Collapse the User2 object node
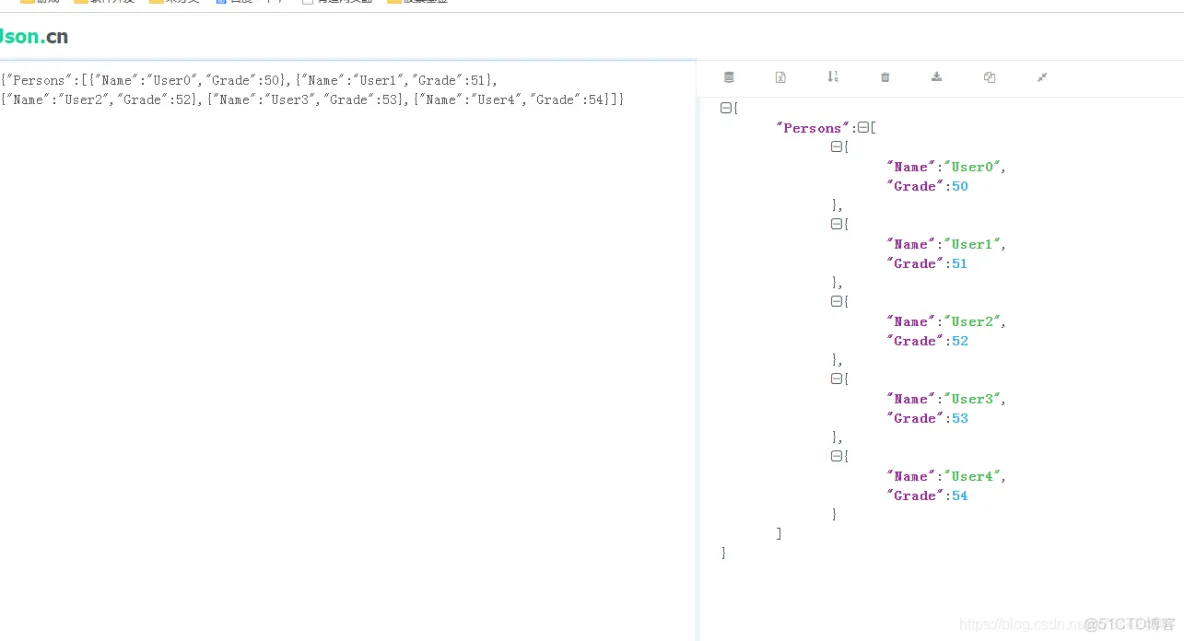This screenshot has width=1184, height=641. (836, 301)
